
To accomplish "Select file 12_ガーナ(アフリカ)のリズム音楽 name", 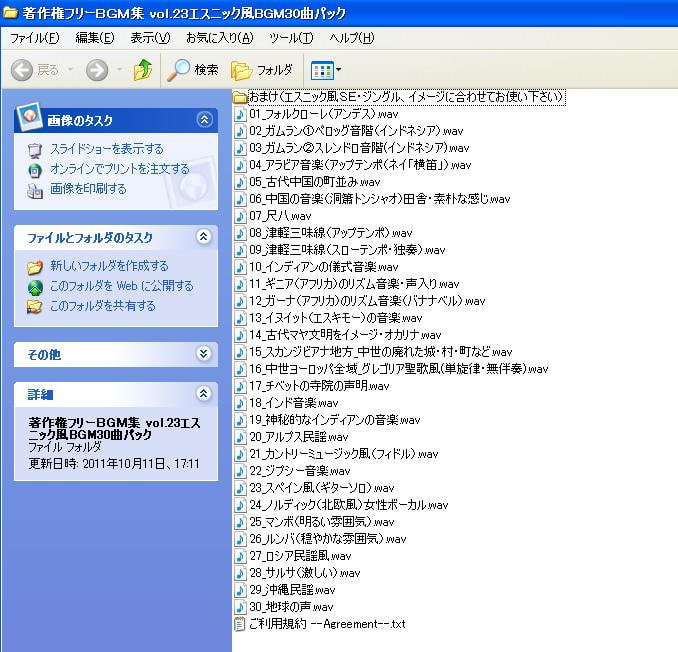I will (368, 301).
